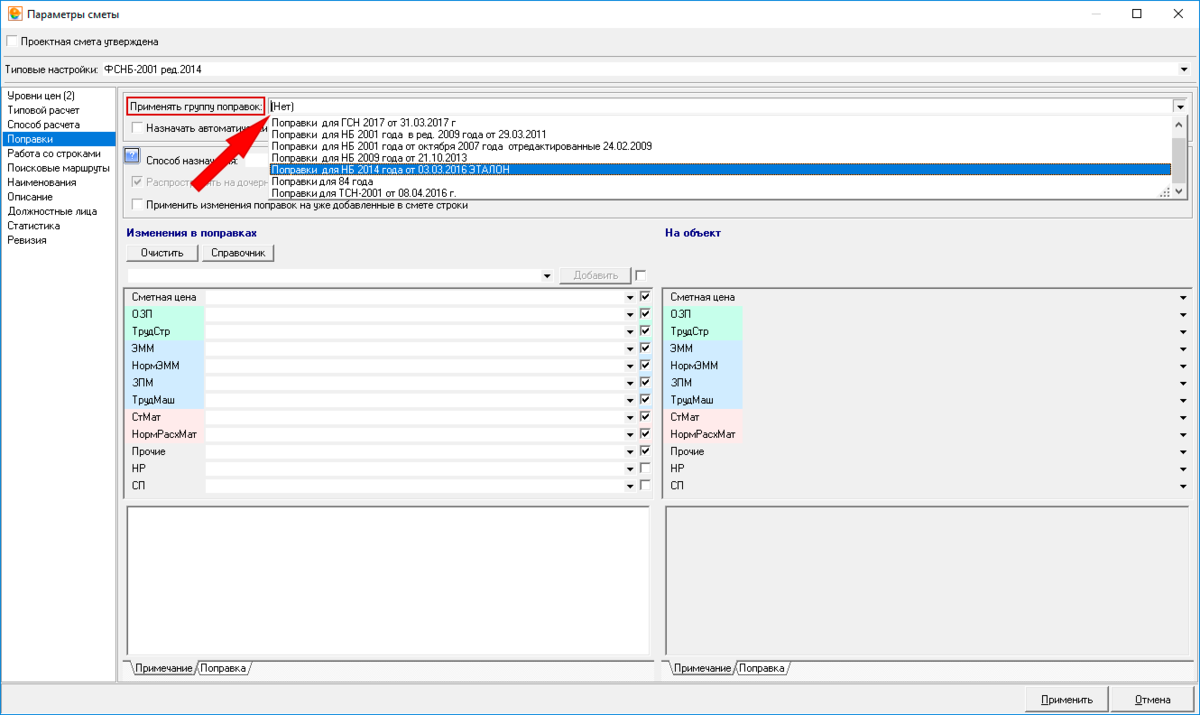The image size is (1200, 715).
Task: Open Описание section
Action: tap(30, 197)
